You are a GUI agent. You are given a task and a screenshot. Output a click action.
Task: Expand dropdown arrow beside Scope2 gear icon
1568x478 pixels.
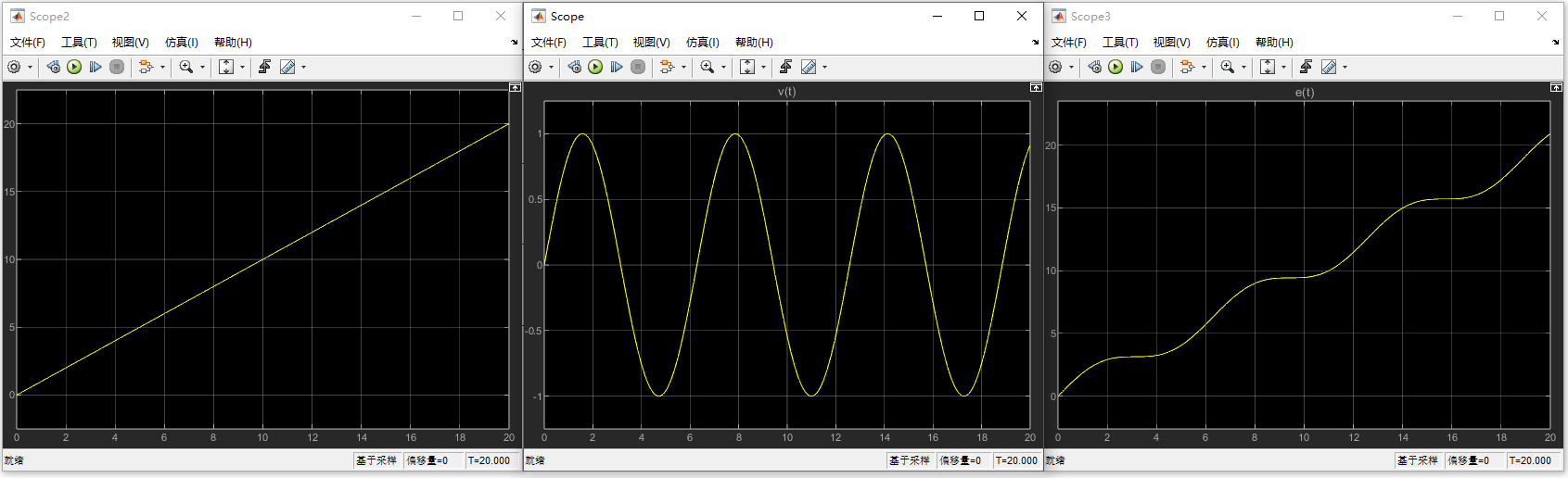coord(30,67)
